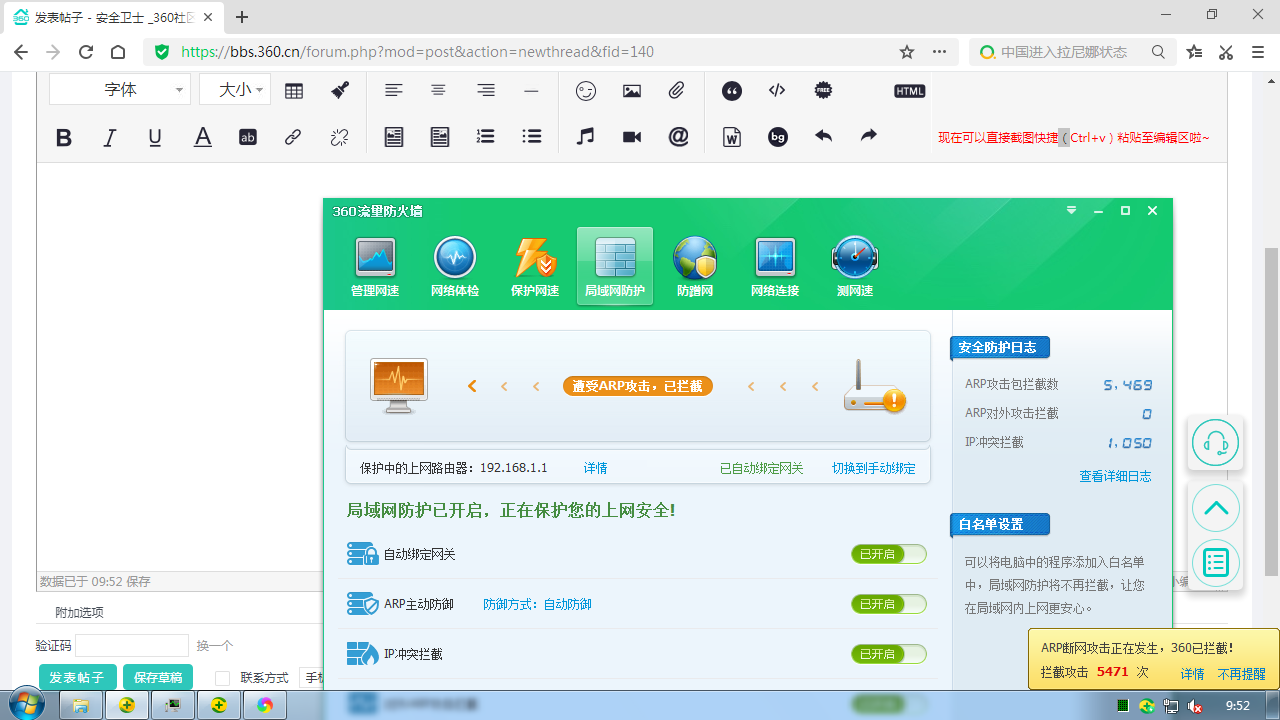Viewport: 1280px width, 720px height.
Task: Click 切换到手动绑定 link
Action: 874,468
